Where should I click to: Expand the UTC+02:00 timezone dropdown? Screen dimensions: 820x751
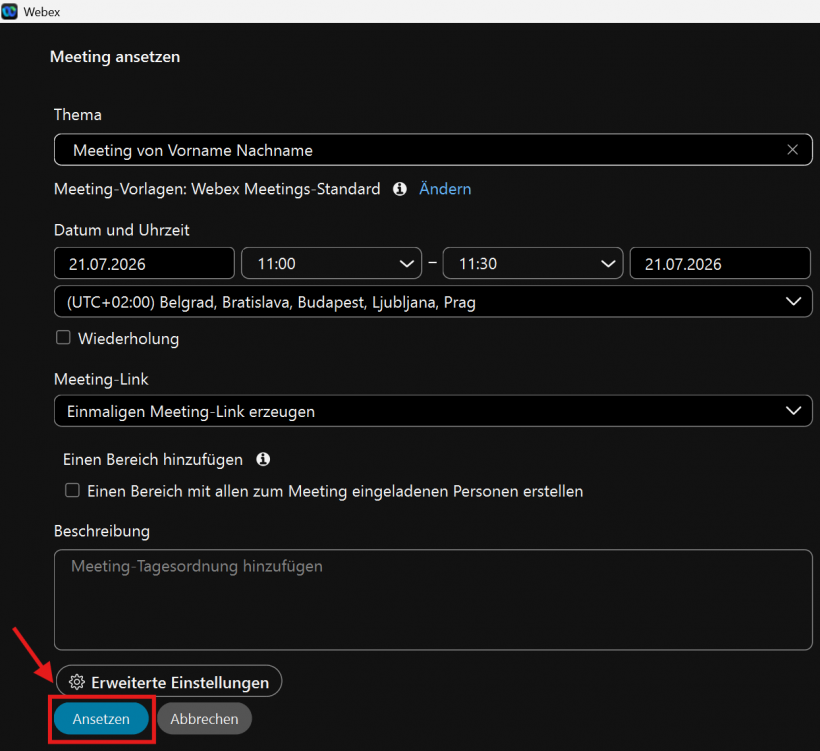(x=433, y=302)
